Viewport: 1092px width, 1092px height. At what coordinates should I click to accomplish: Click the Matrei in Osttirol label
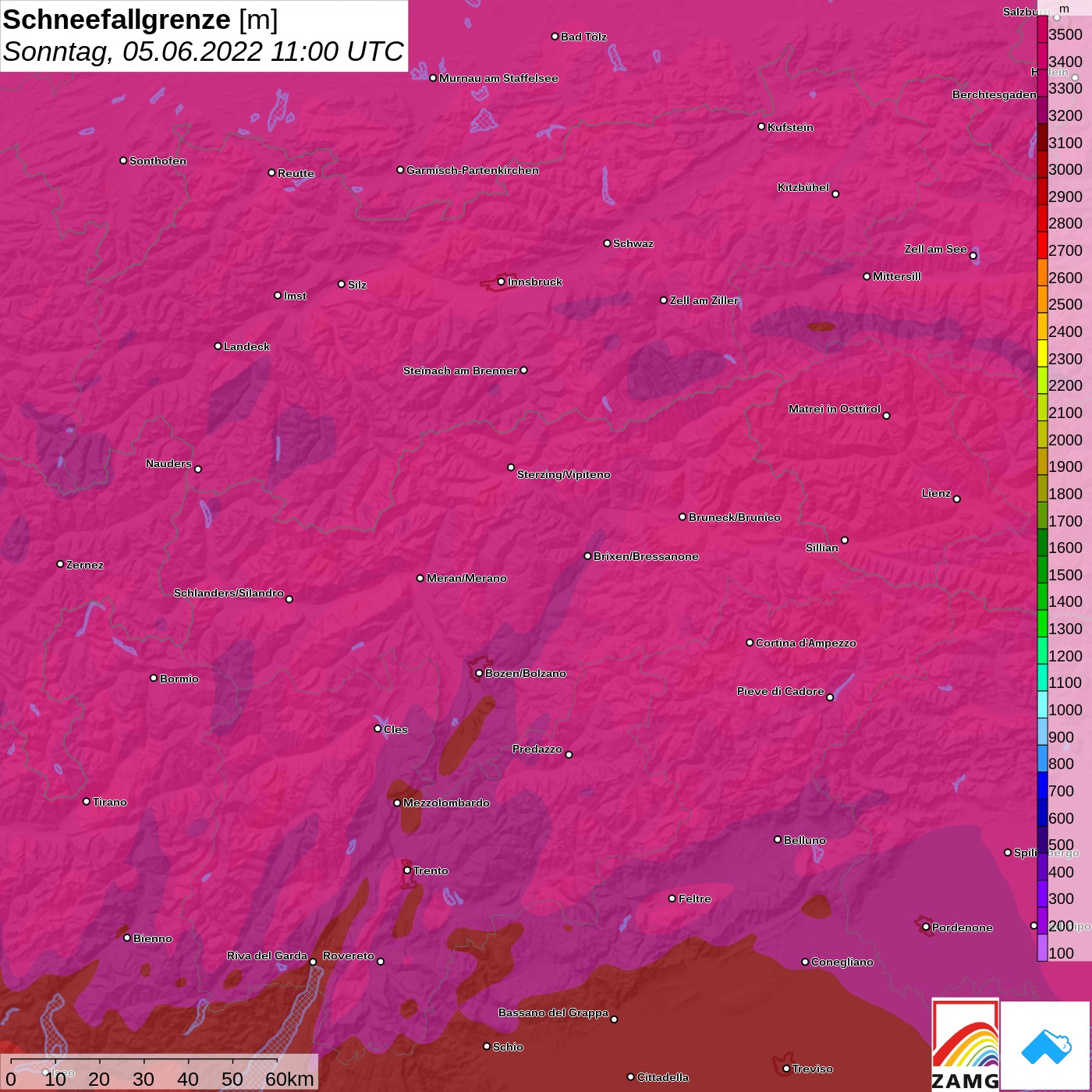click(x=835, y=409)
